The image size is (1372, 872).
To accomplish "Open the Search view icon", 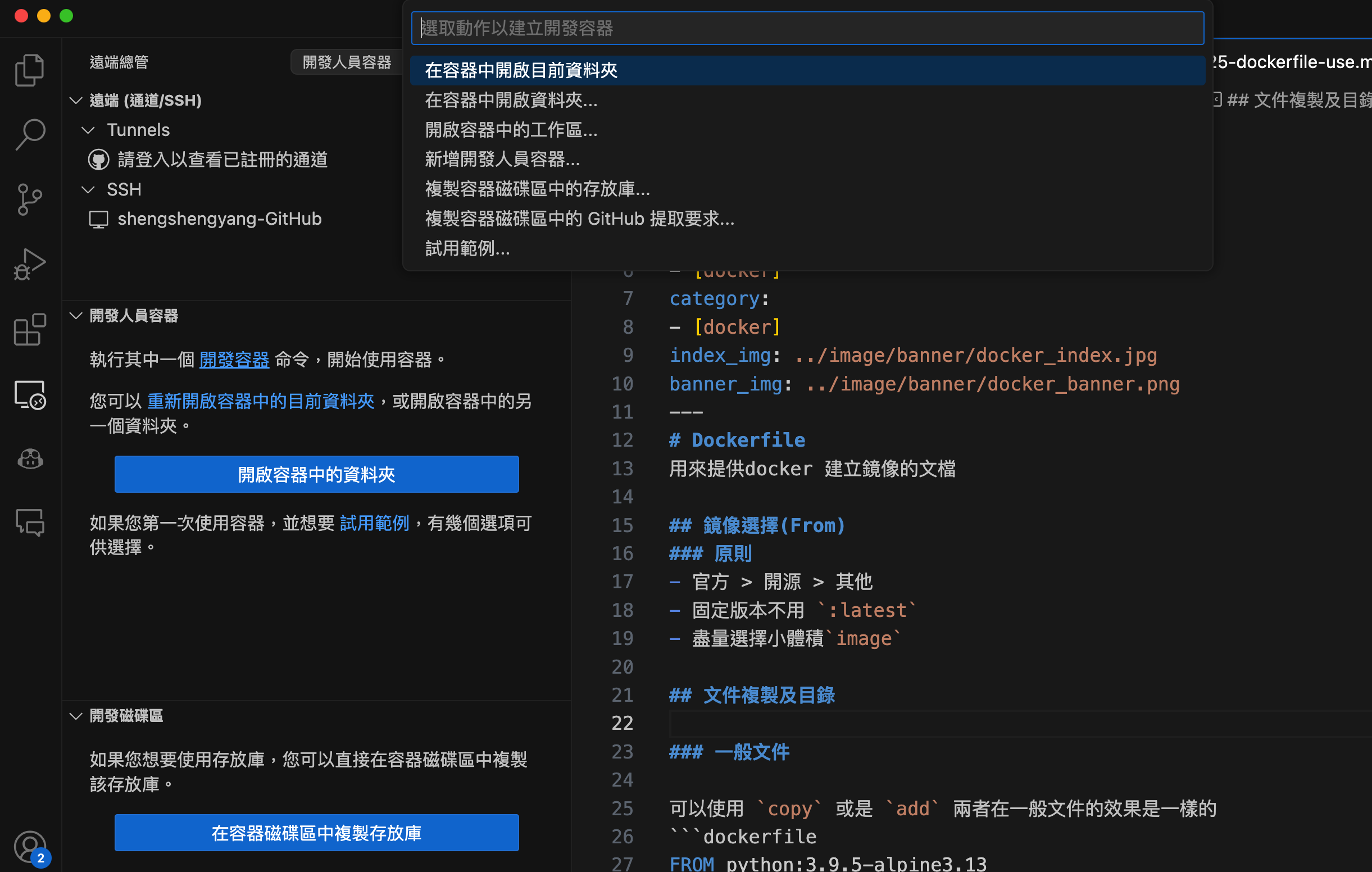I will pyautogui.click(x=30, y=135).
